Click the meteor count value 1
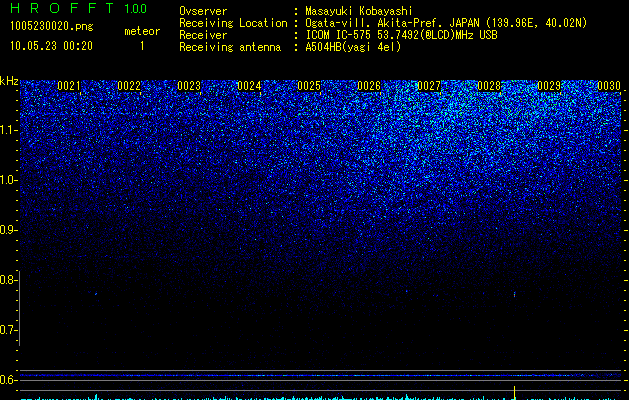Image resolution: width=629 pixels, height=400 pixels. [x=142, y=46]
